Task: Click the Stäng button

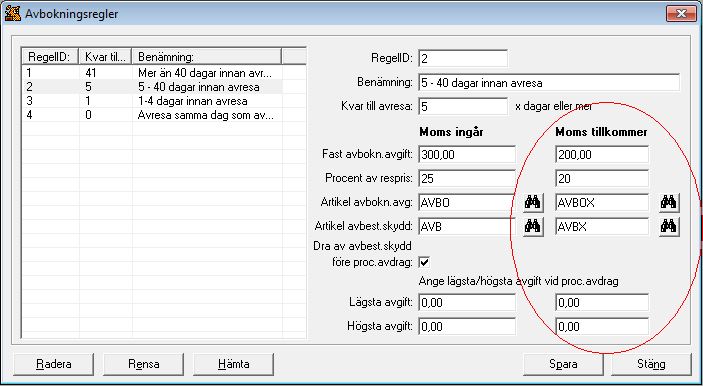Action: pyautogui.click(x=651, y=364)
